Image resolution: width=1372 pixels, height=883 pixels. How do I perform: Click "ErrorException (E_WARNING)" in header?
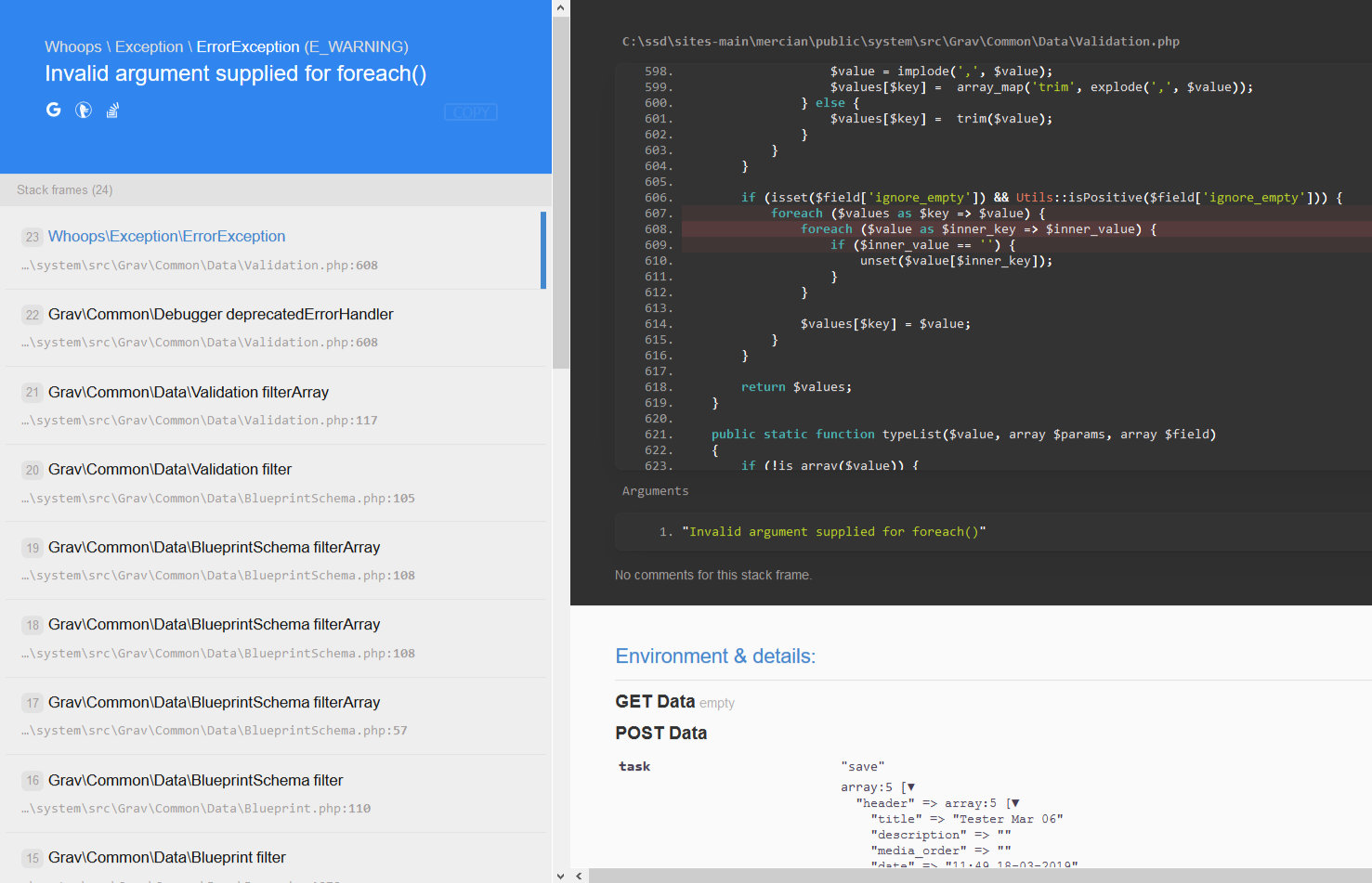tap(302, 46)
